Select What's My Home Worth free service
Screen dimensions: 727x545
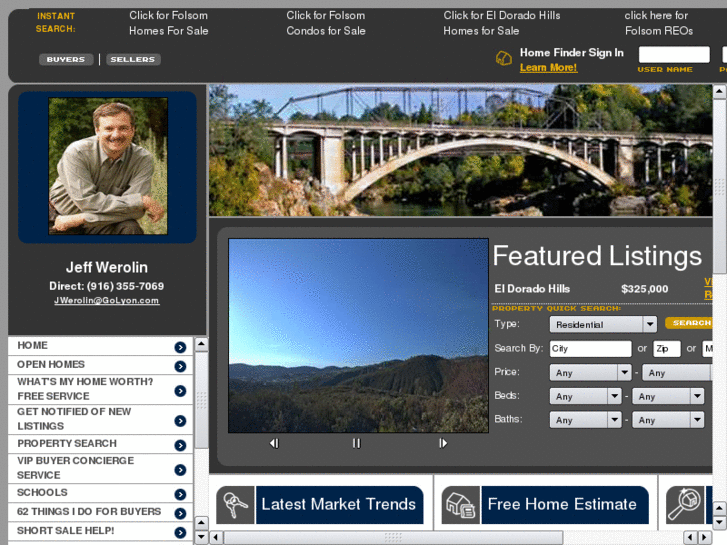[x=100, y=389]
